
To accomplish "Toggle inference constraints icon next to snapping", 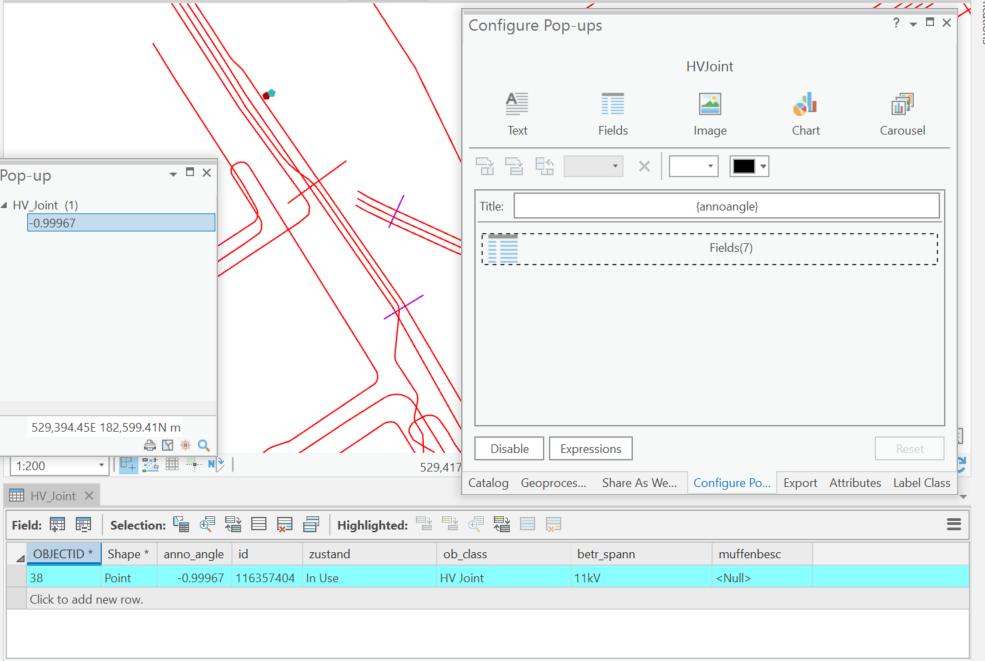I will (x=150, y=464).
